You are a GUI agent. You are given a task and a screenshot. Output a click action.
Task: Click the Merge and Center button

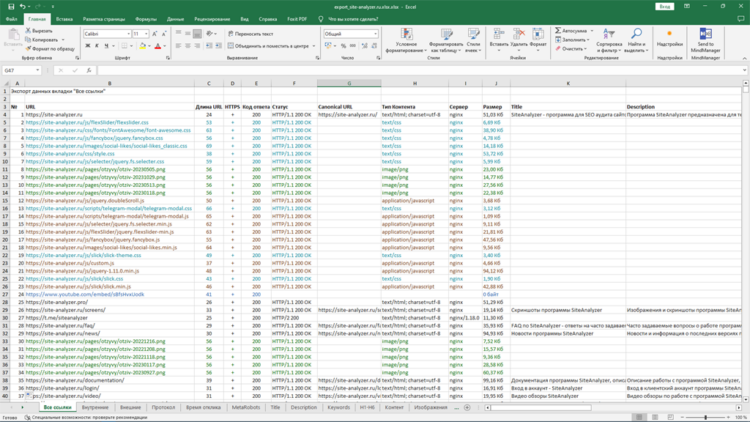click(x=272, y=46)
